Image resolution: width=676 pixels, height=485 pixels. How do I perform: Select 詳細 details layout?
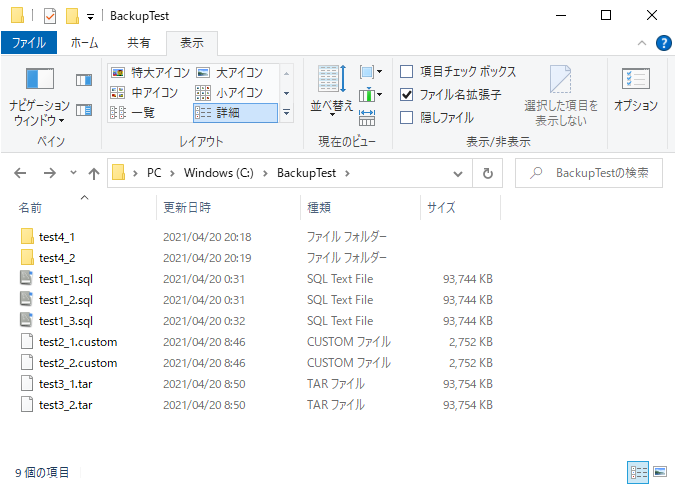tap(235, 113)
